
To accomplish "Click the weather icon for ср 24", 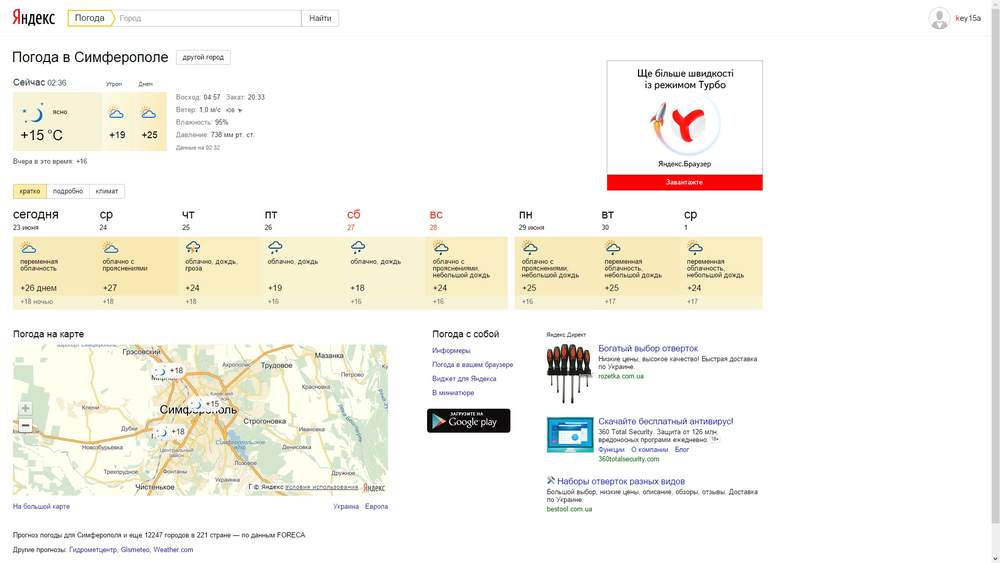I will point(110,247).
